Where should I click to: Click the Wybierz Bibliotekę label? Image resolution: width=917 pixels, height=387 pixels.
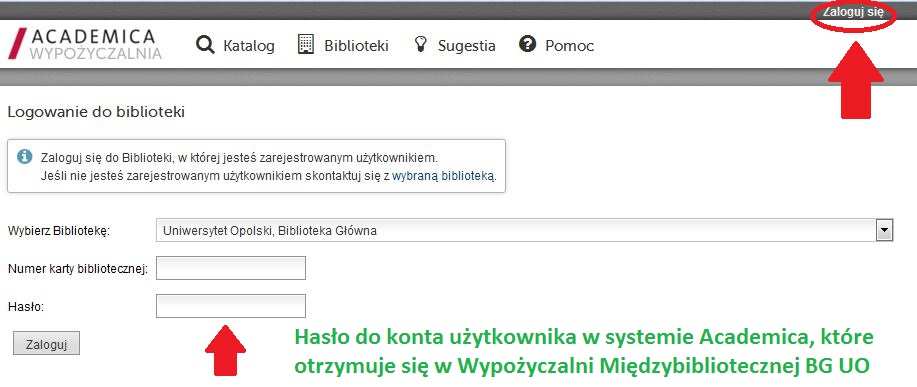pos(58,231)
